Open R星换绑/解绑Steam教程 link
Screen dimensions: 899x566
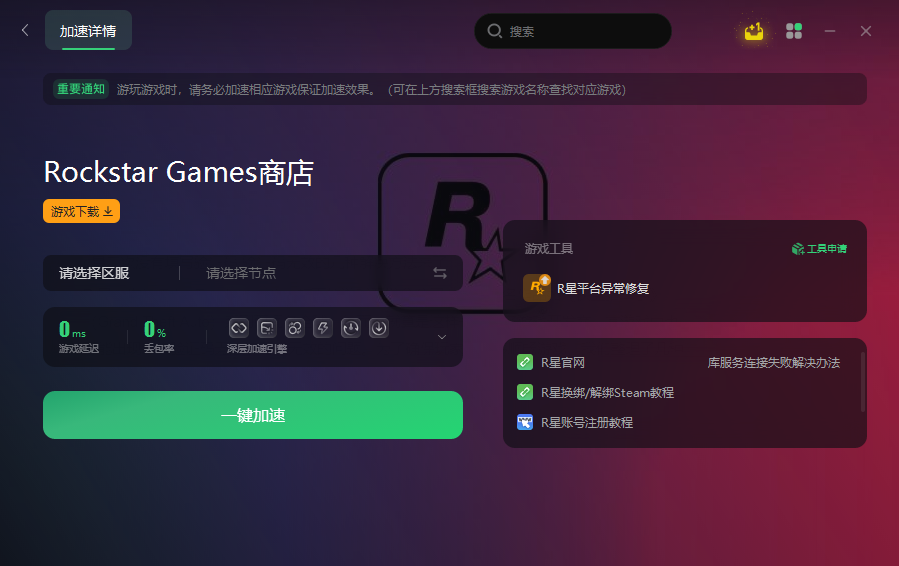tap(607, 393)
